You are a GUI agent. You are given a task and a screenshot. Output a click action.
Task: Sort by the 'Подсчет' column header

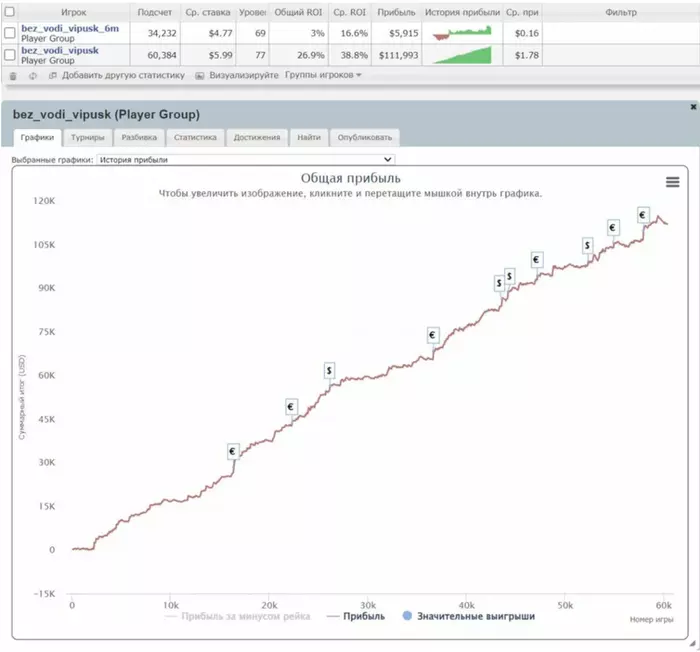pos(154,12)
